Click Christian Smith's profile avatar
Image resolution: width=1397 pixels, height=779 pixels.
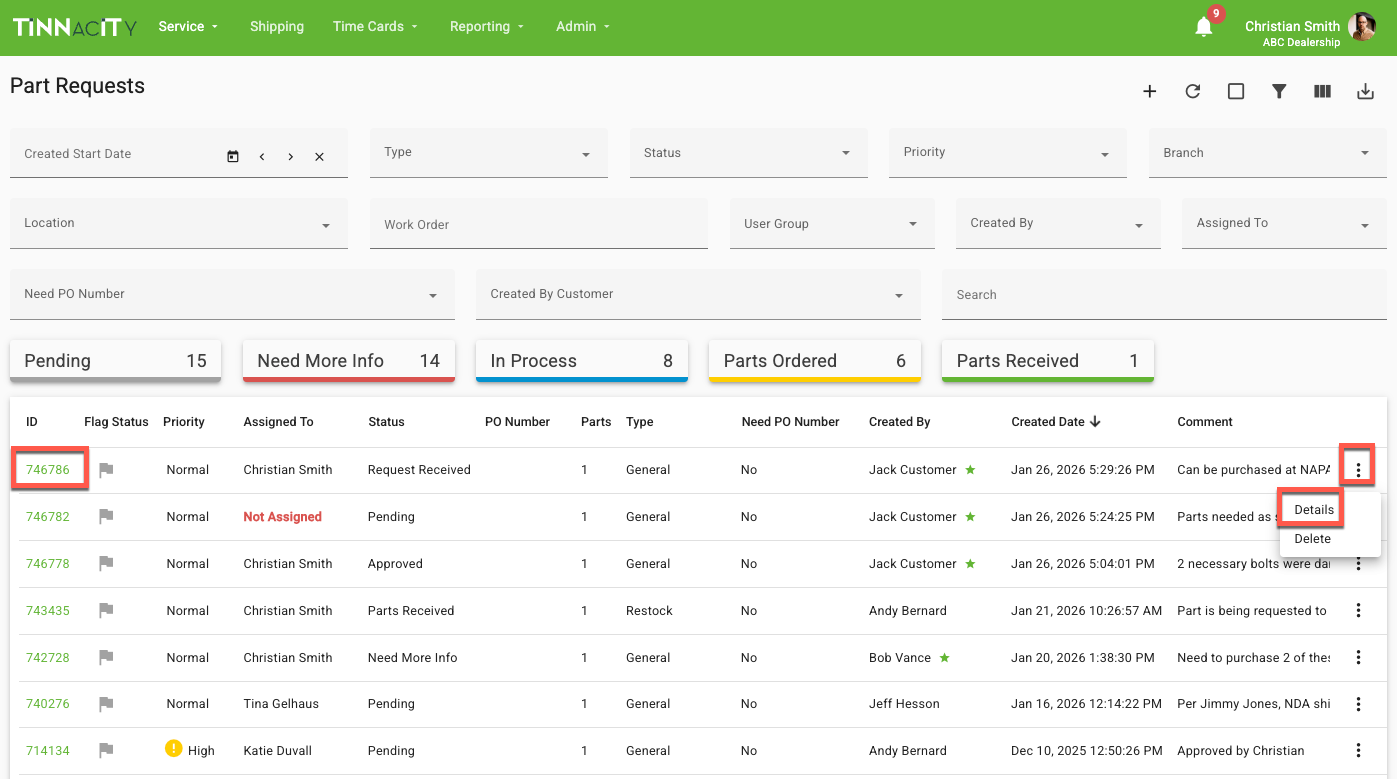coord(1362,27)
